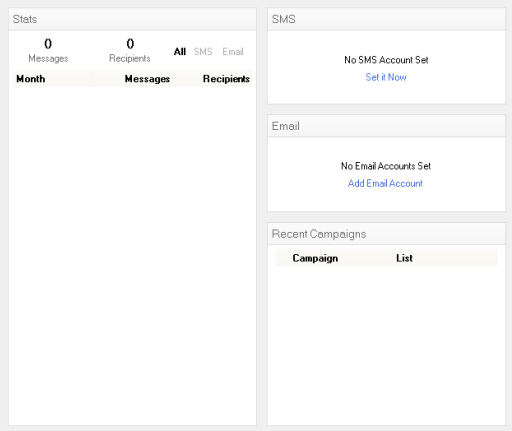Select the gray Recipients label under count

coord(130,59)
